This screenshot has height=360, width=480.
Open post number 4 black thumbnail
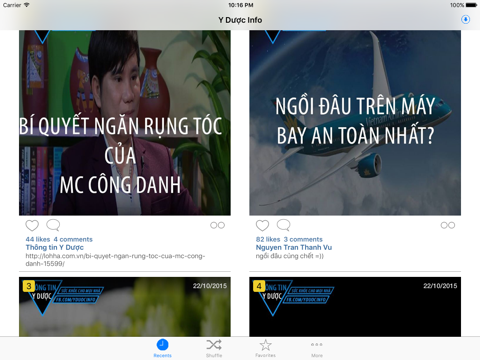click(x=355, y=307)
